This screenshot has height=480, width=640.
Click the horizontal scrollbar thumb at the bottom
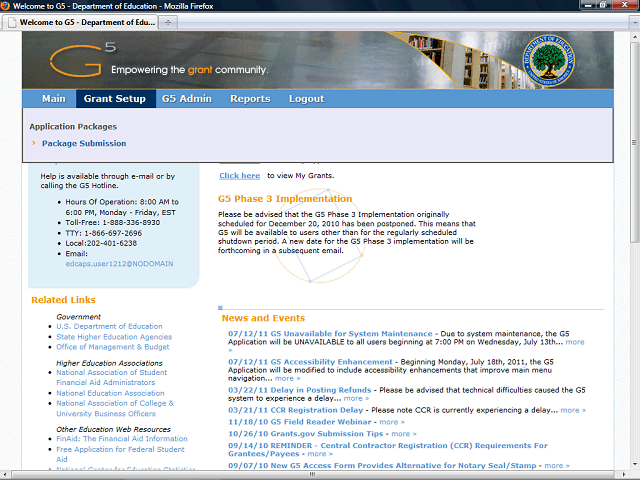click(x=313, y=474)
